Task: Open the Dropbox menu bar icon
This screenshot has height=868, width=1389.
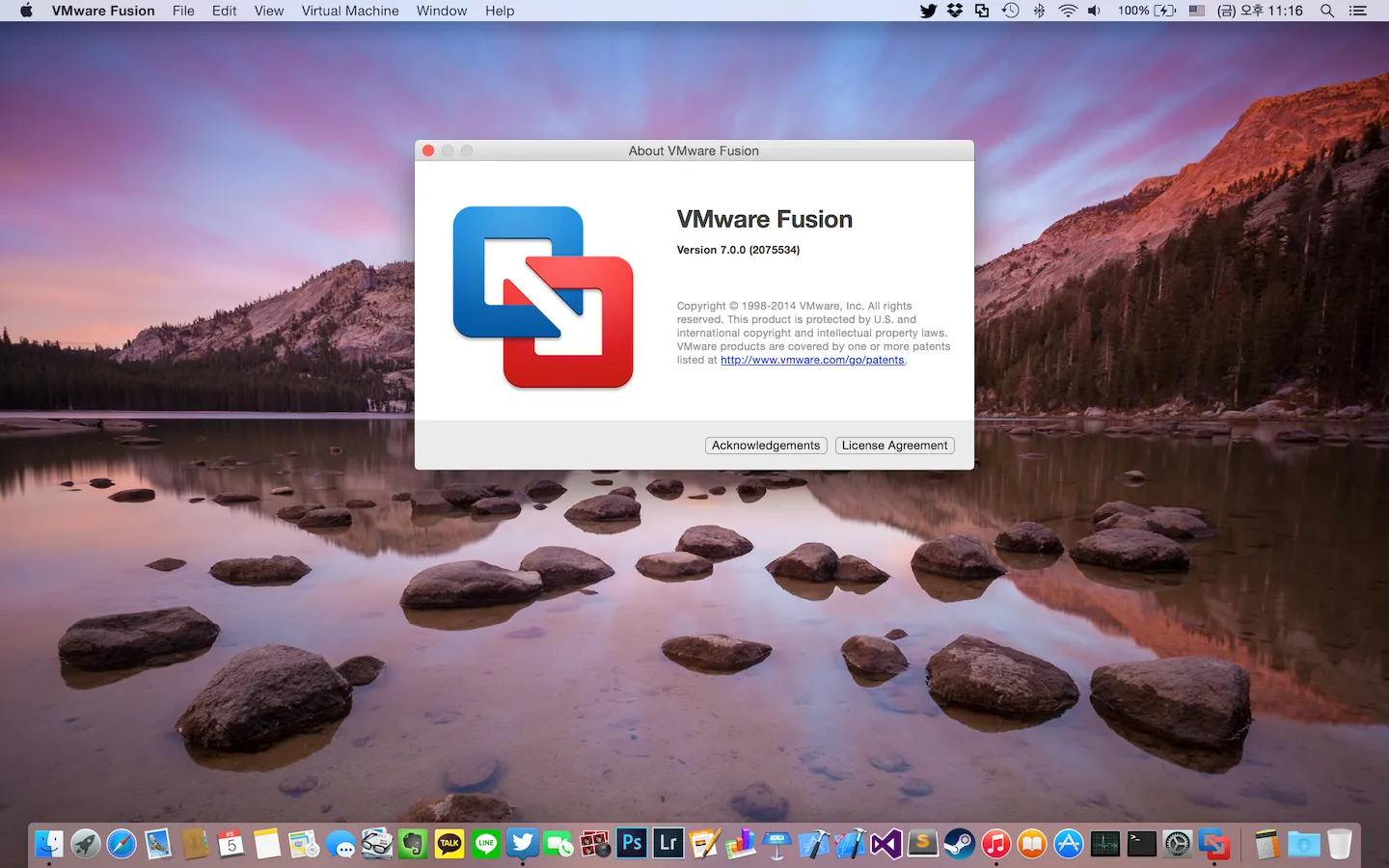Action: (x=954, y=11)
